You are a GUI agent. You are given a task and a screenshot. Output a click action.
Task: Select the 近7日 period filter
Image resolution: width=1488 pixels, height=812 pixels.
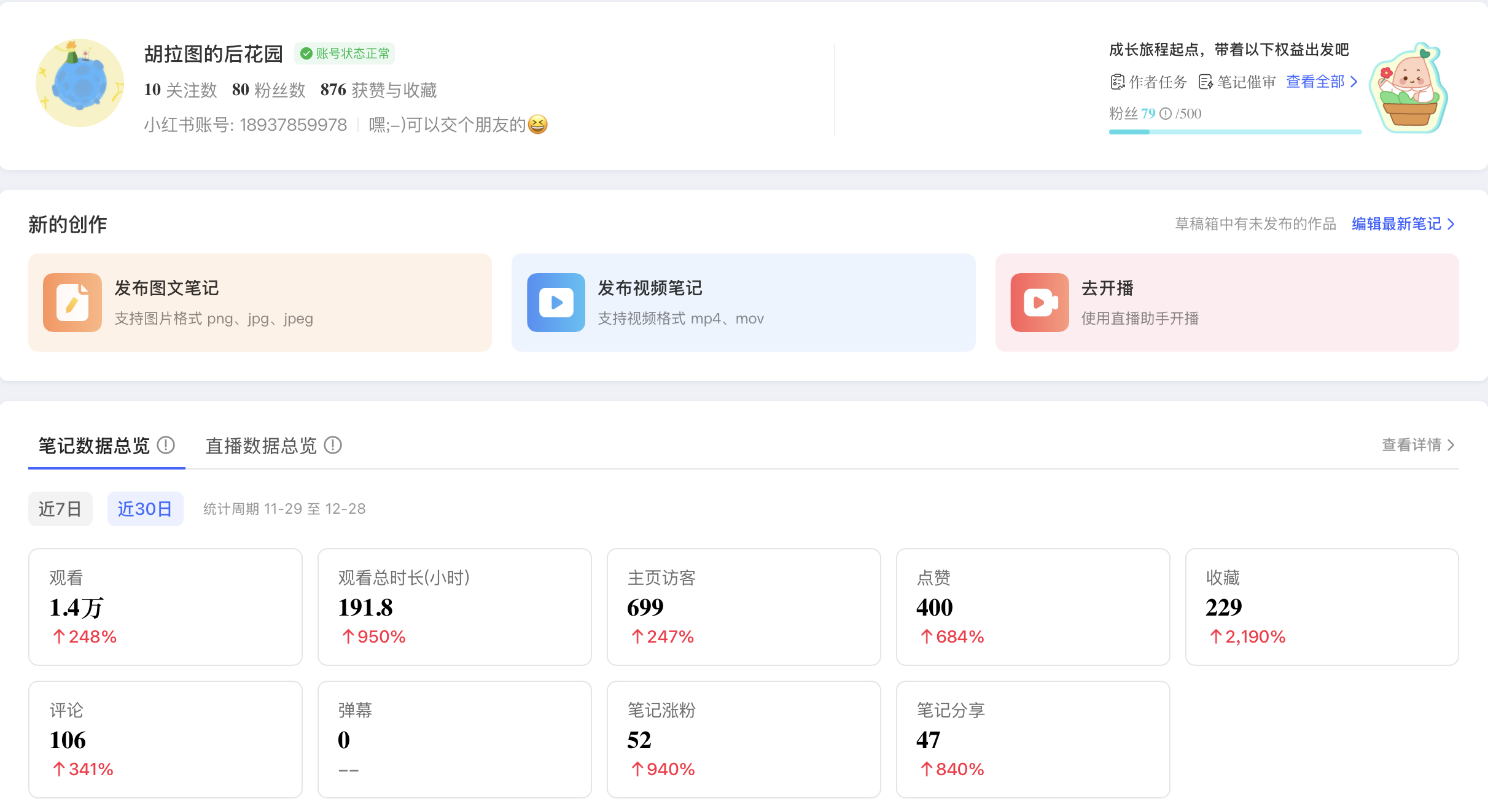coord(60,509)
